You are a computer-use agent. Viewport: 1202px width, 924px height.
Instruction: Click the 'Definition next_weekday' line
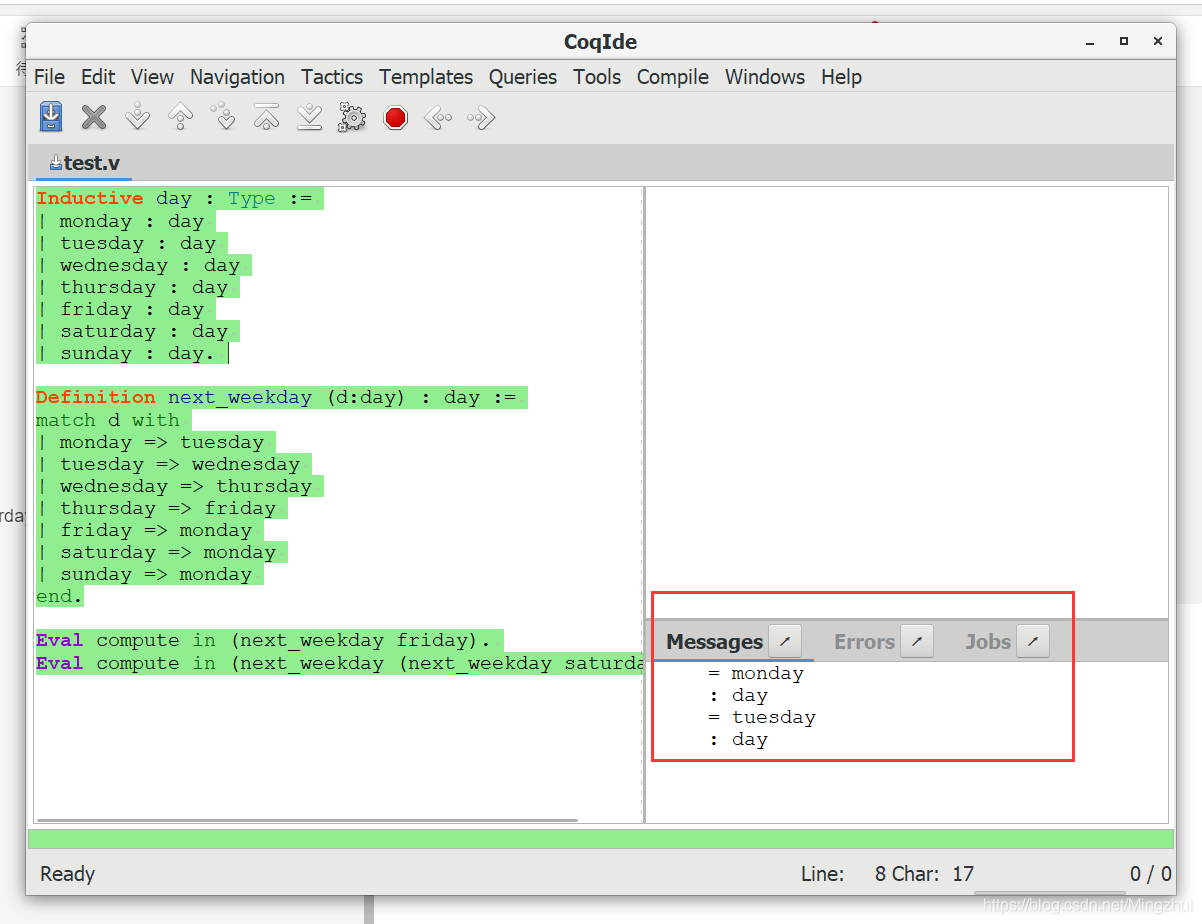(276, 397)
